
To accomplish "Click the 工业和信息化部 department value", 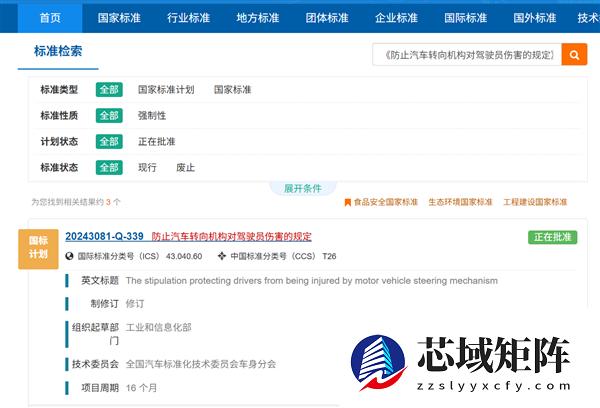I will click(158, 327).
